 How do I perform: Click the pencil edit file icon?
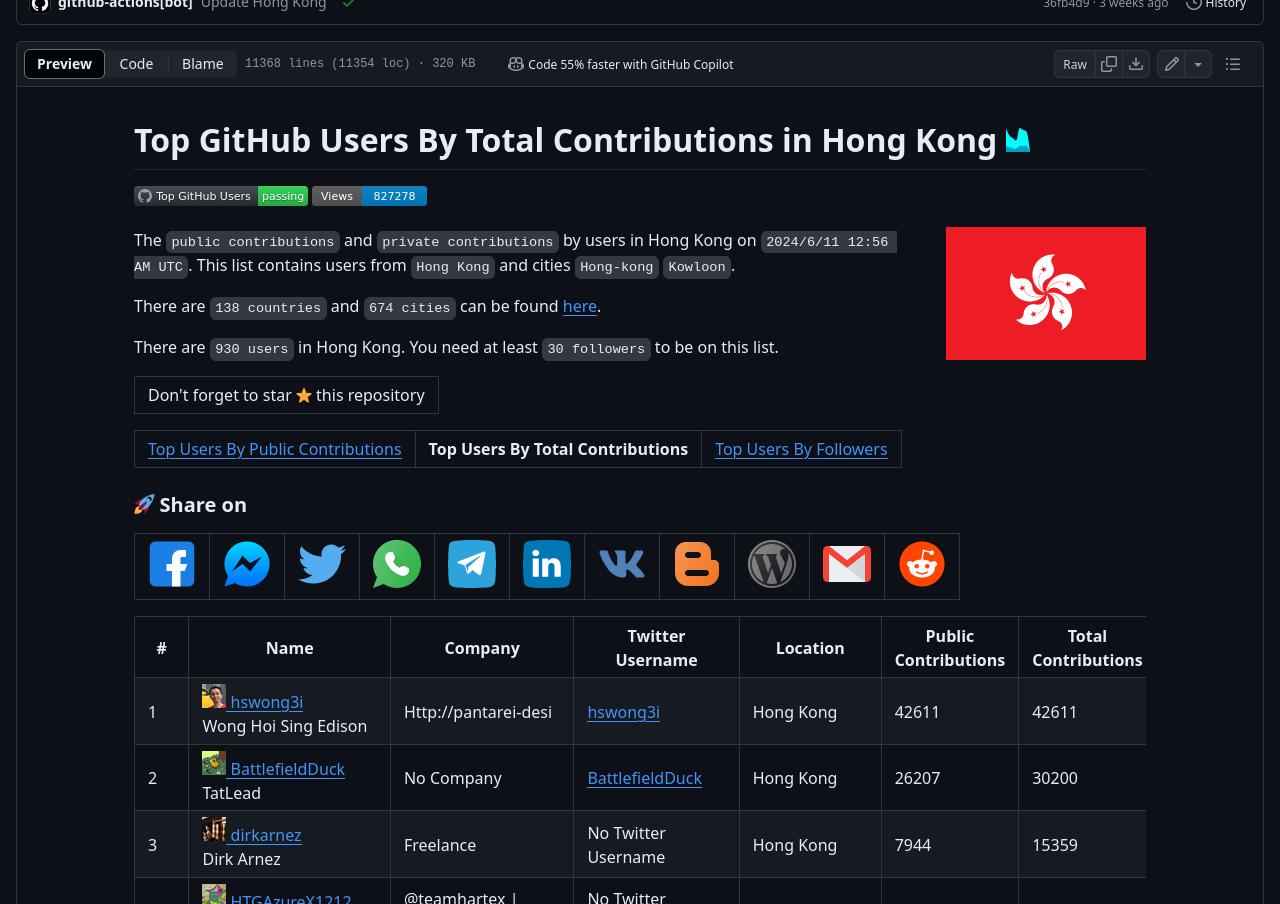pyautogui.click(x=1171, y=64)
